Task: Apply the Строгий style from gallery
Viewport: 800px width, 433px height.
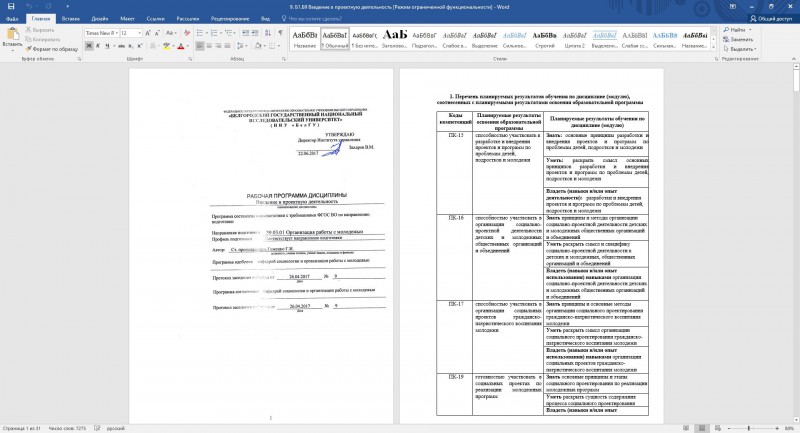Action: 544,39
